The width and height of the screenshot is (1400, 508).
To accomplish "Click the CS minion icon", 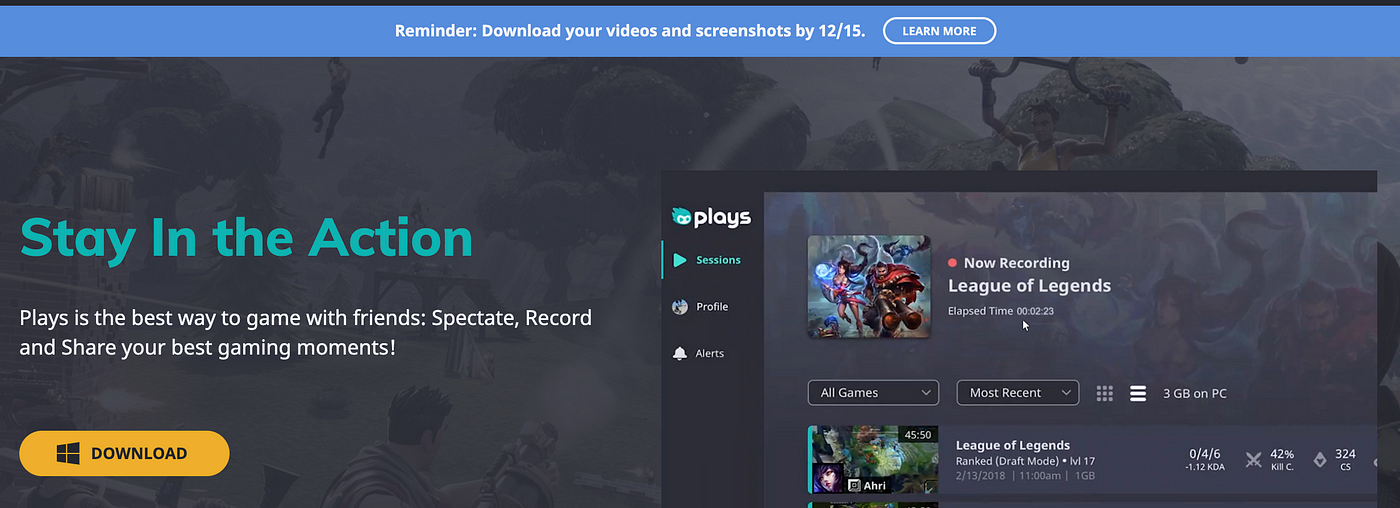I will (x=1319, y=460).
